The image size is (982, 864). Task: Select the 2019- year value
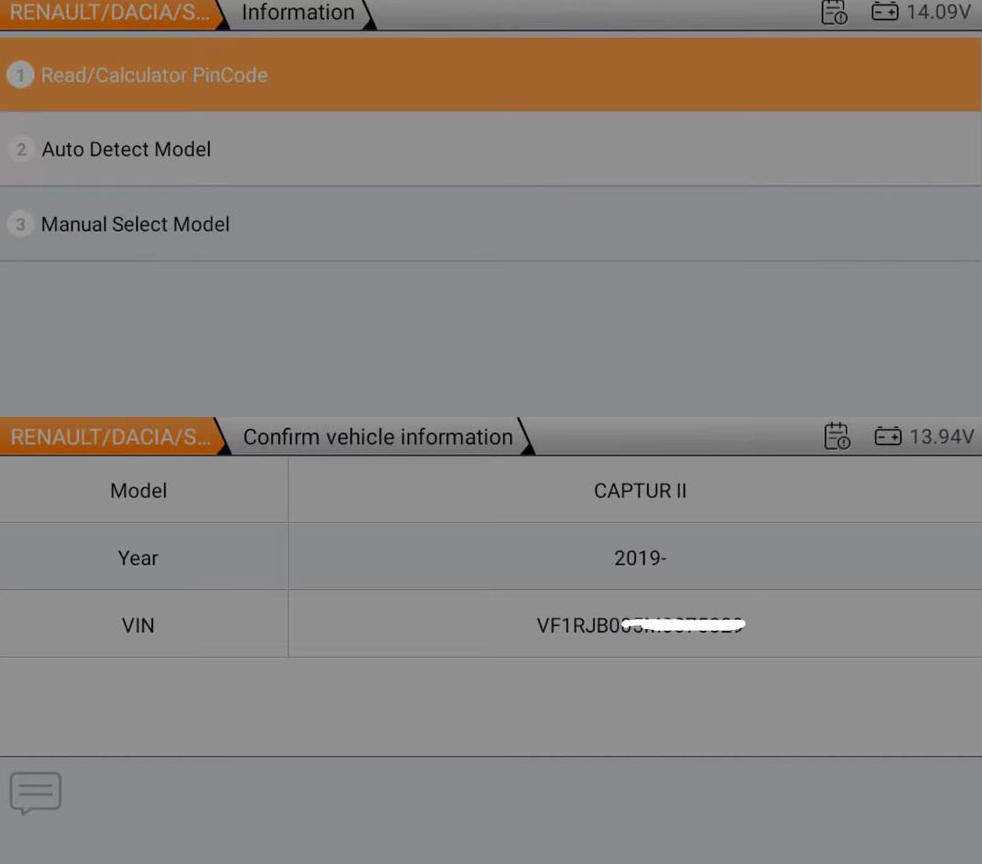(640, 558)
